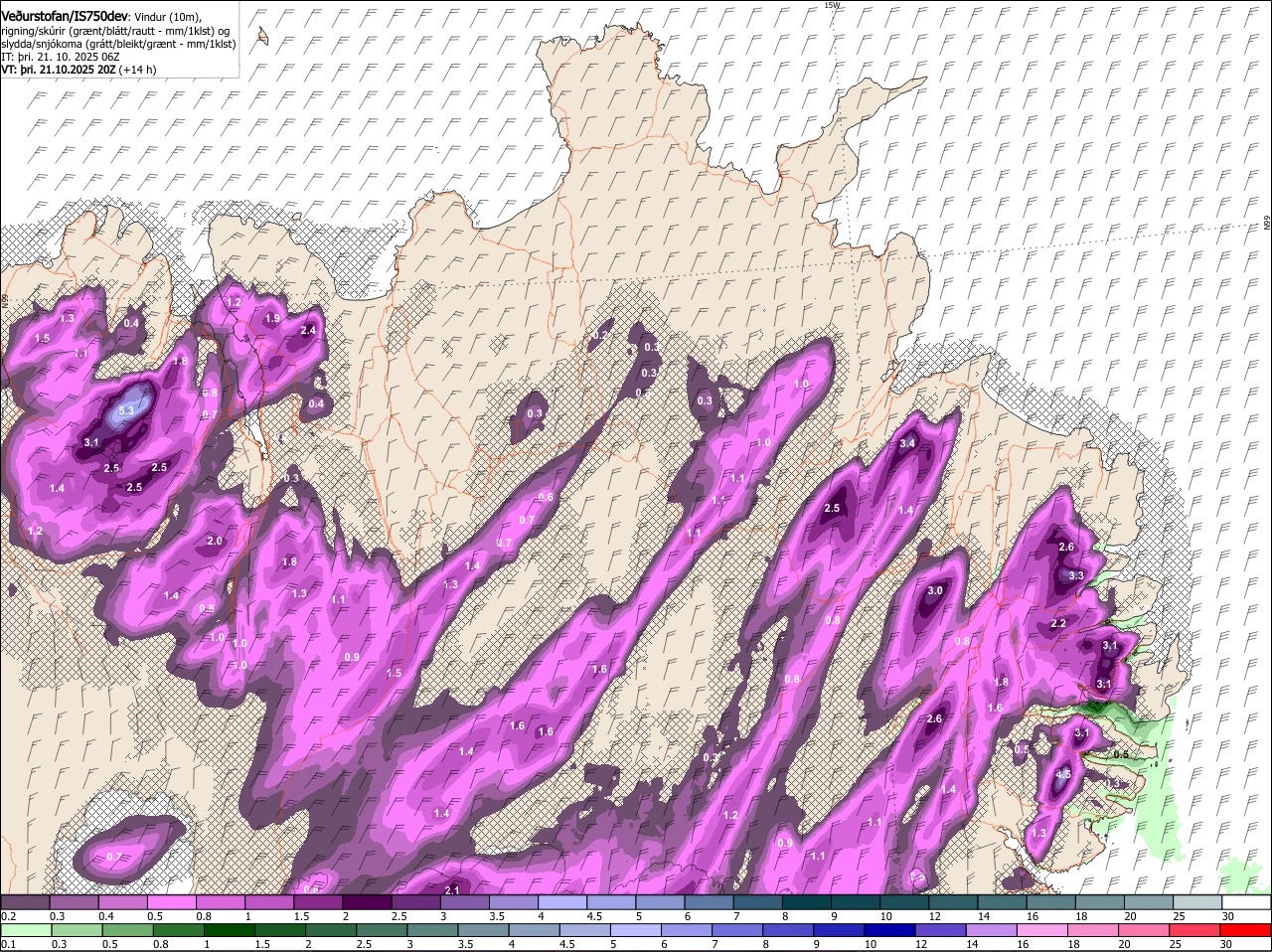Click the small island beside the title box
Viewport: 1272px width, 952px height.
[262, 36]
